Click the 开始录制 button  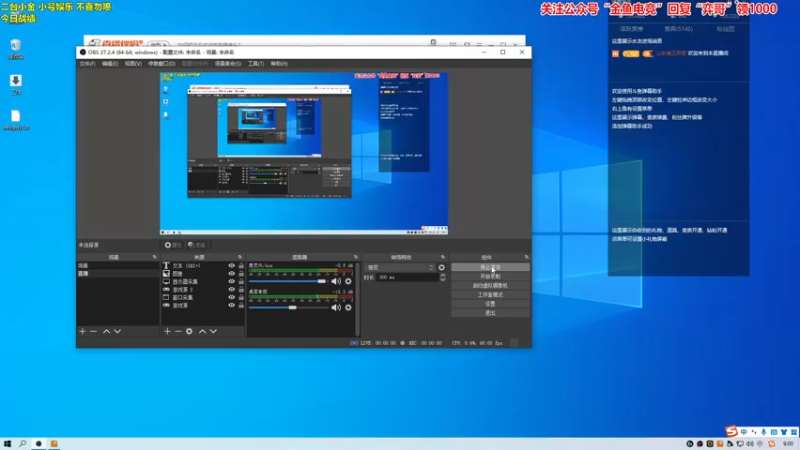coord(490,277)
